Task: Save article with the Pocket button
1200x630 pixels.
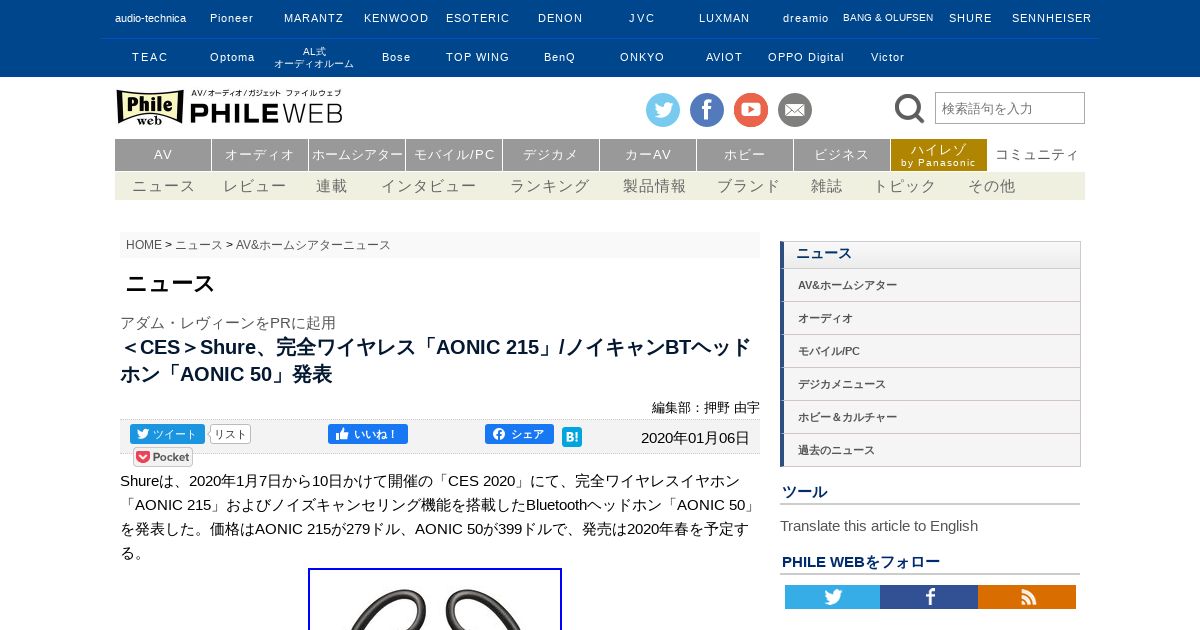Action: click(x=163, y=457)
